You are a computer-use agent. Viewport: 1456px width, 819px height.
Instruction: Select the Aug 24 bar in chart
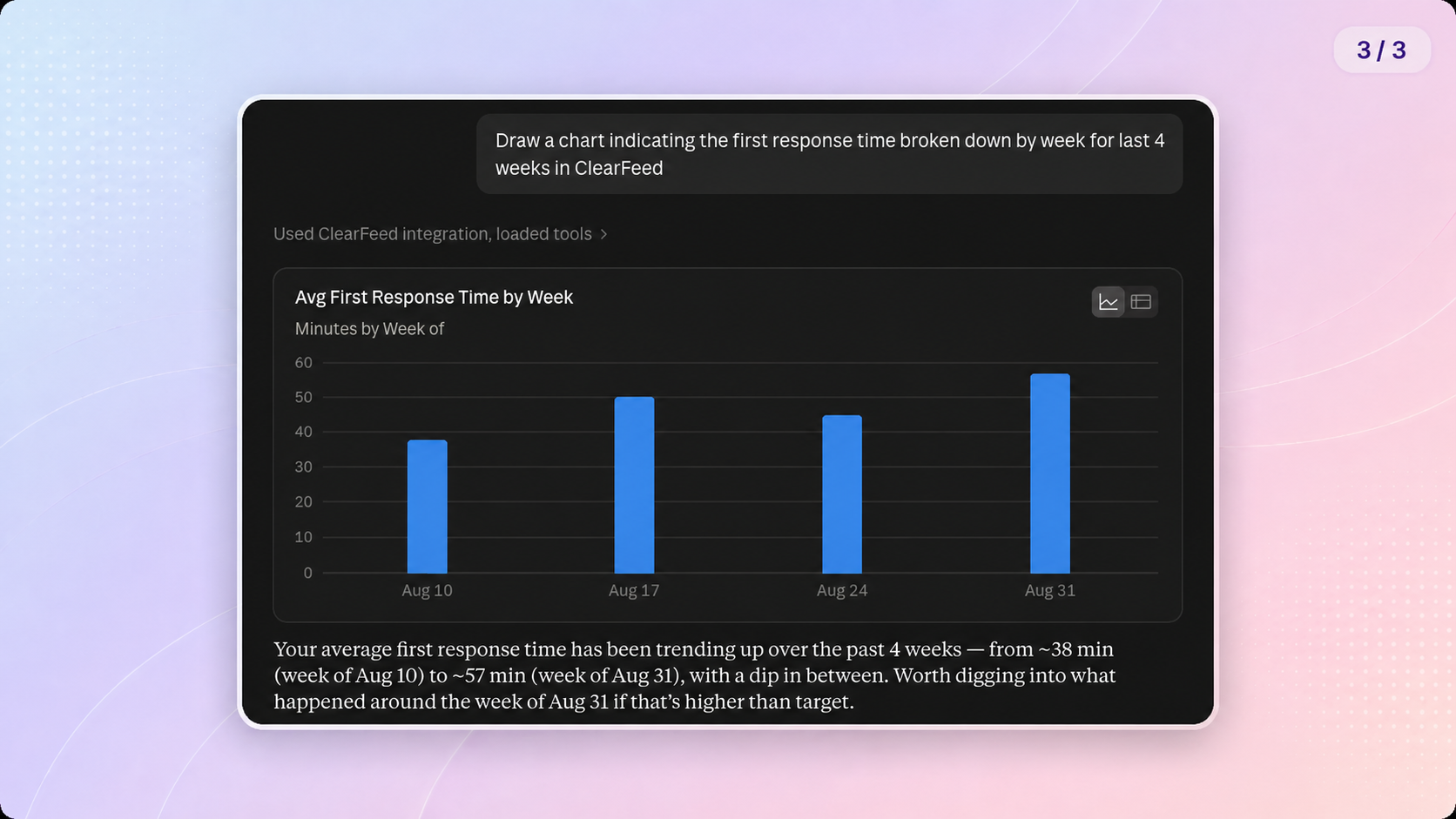(x=842, y=494)
